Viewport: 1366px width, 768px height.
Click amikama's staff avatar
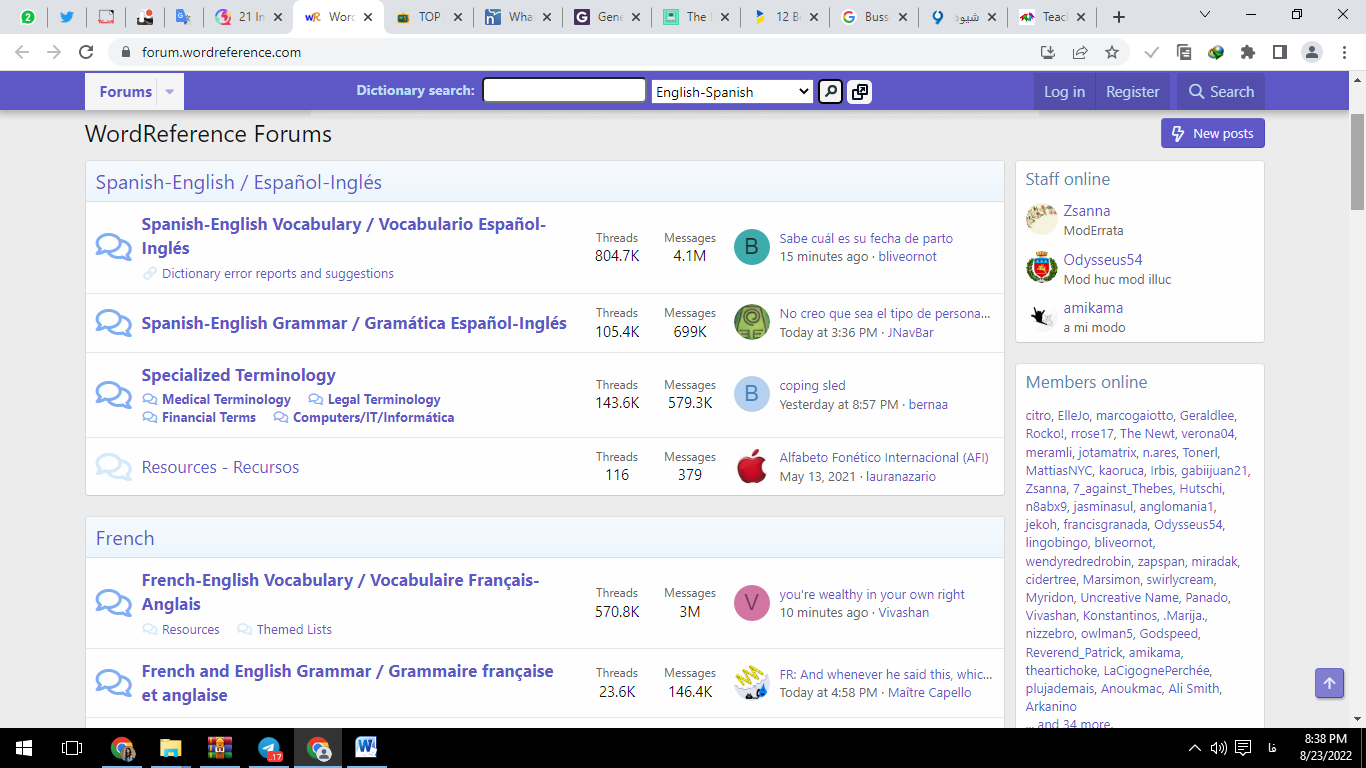coord(1042,316)
